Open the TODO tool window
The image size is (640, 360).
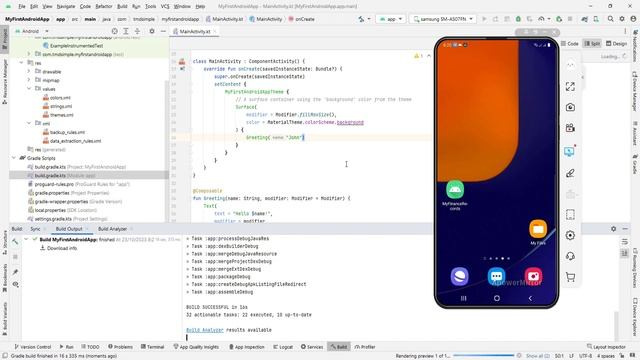click(x=90, y=347)
